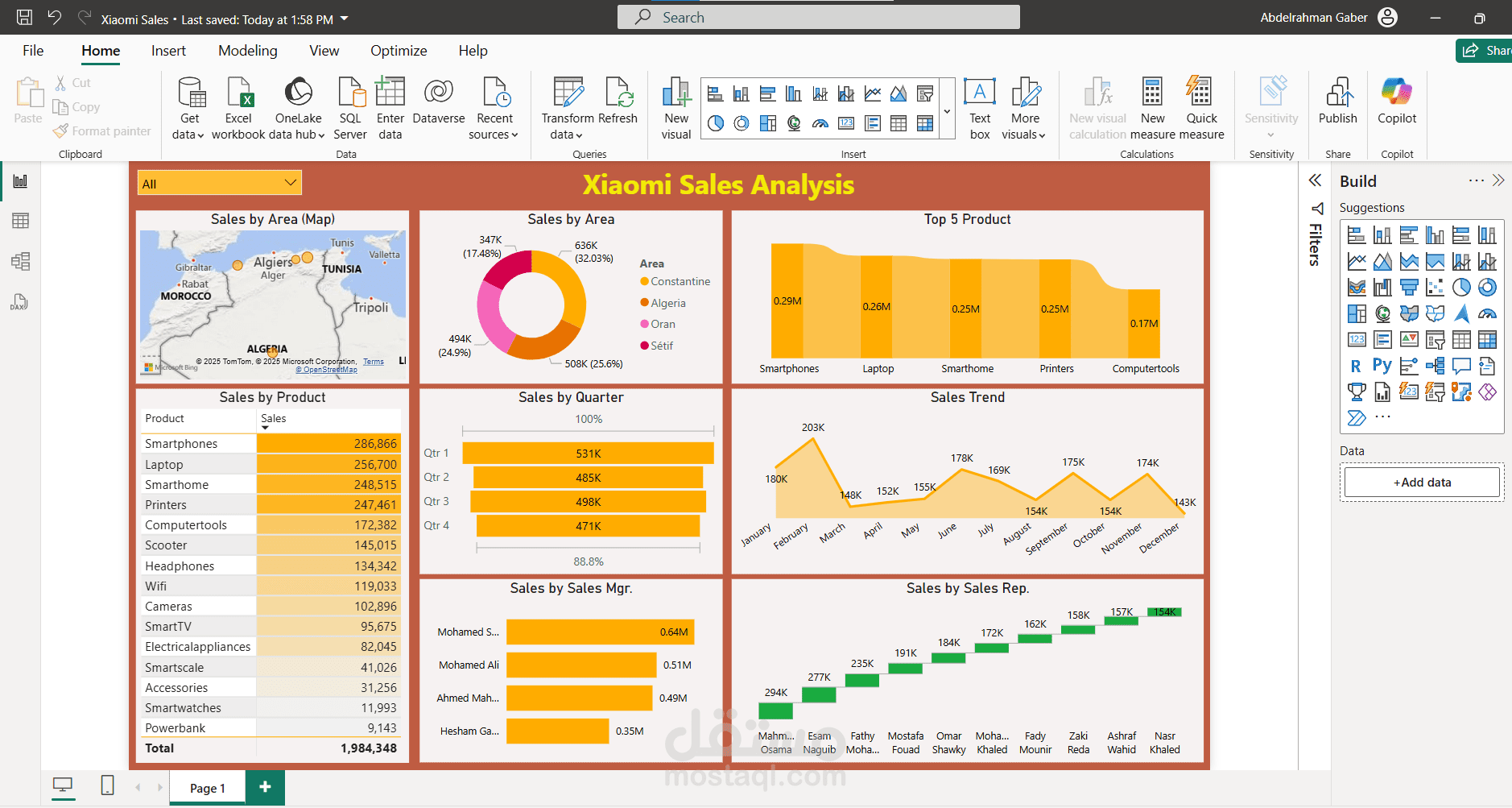Open the Dataverse connector
Viewport: 1512px width, 808px height.
[439, 101]
